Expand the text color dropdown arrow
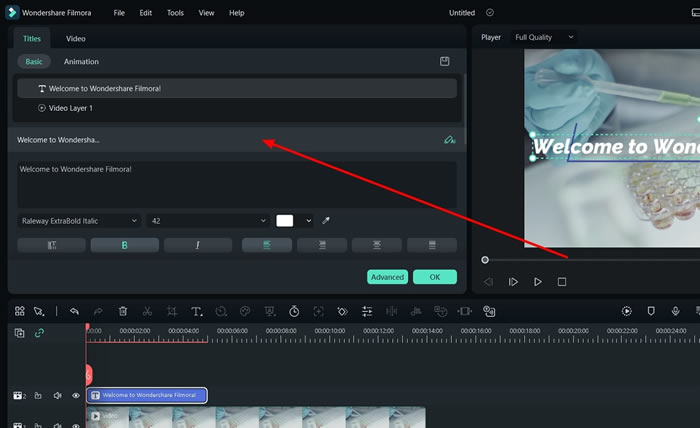 pyautogui.click(x=308, y=221)
